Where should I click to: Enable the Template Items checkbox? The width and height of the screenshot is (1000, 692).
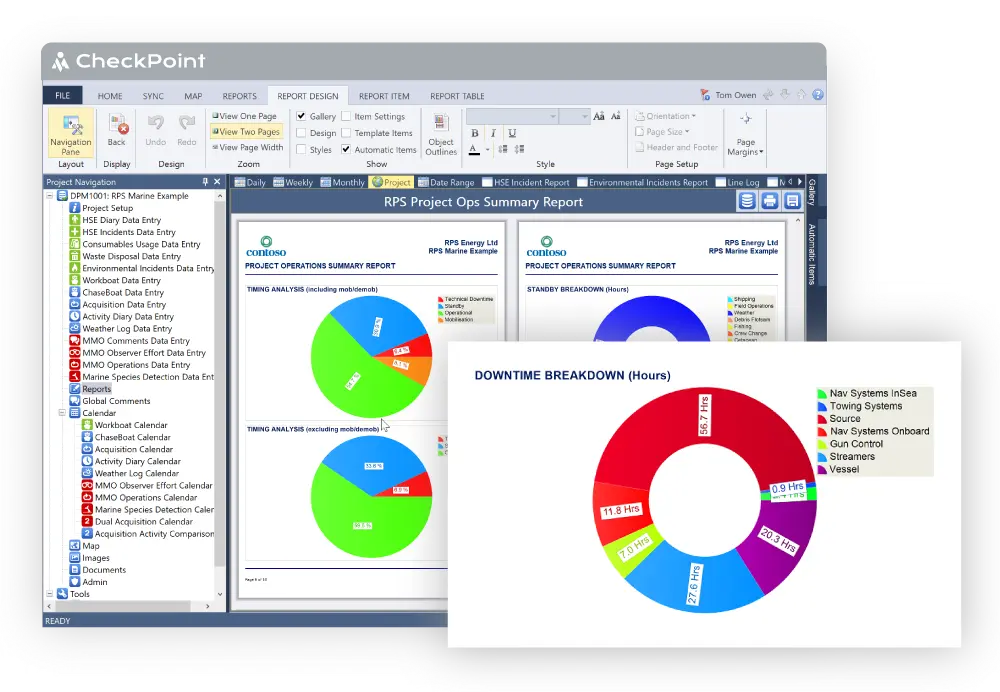[346, 133]
